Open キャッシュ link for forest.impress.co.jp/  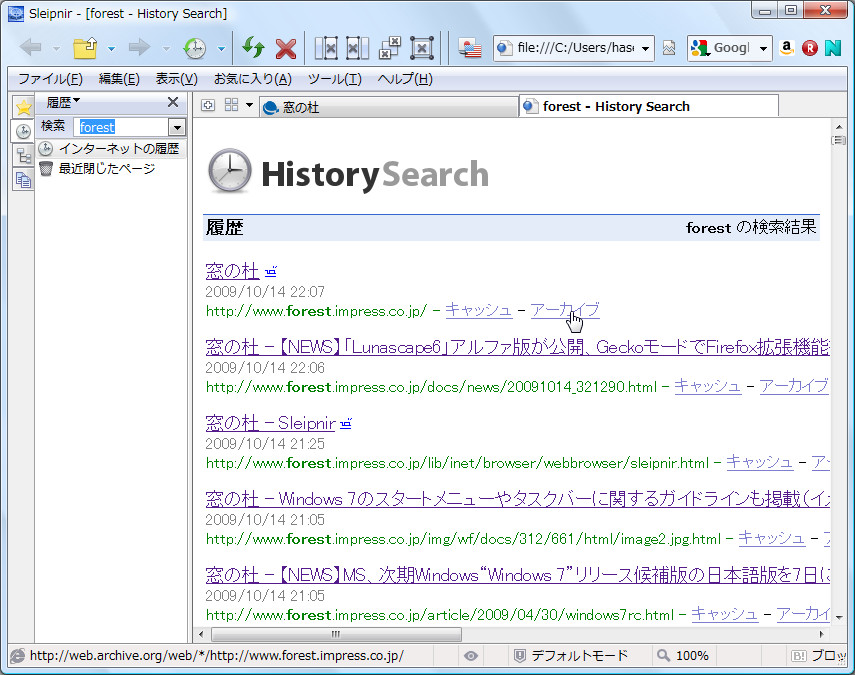pos(479,310)
